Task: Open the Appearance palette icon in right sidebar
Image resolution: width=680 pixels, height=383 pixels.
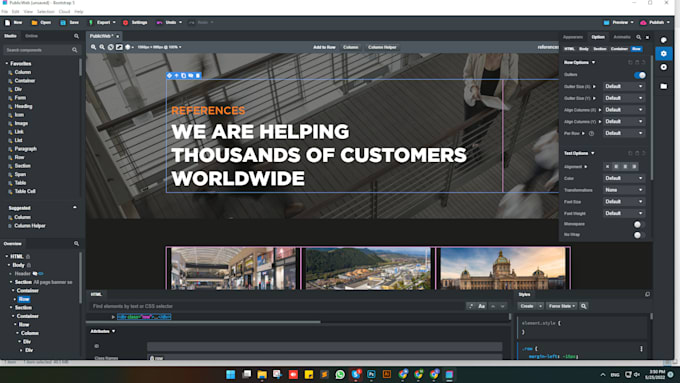Action: [664, 40]
